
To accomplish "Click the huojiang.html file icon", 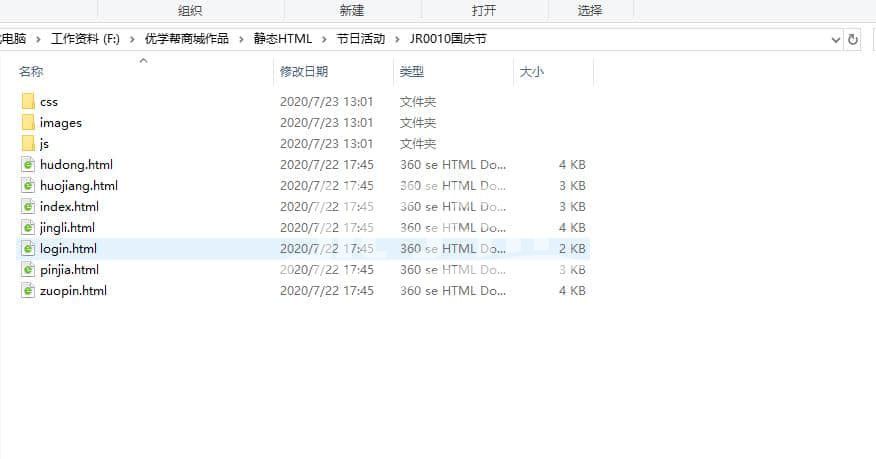I will pos(28,186).
